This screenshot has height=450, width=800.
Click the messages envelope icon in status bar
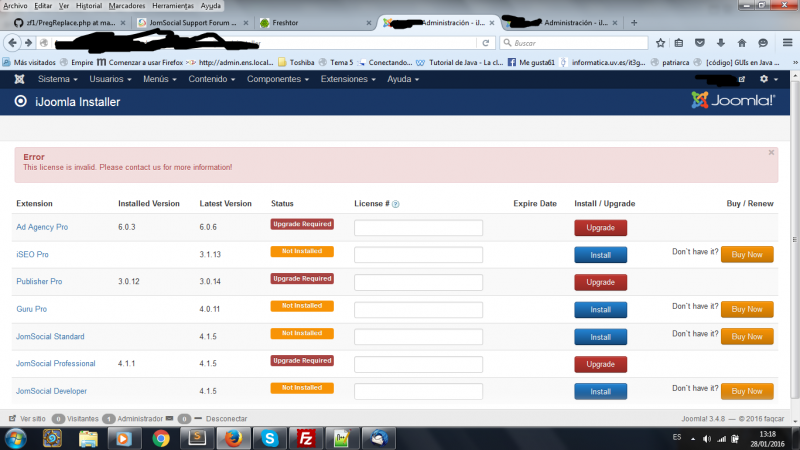[169, 418]
